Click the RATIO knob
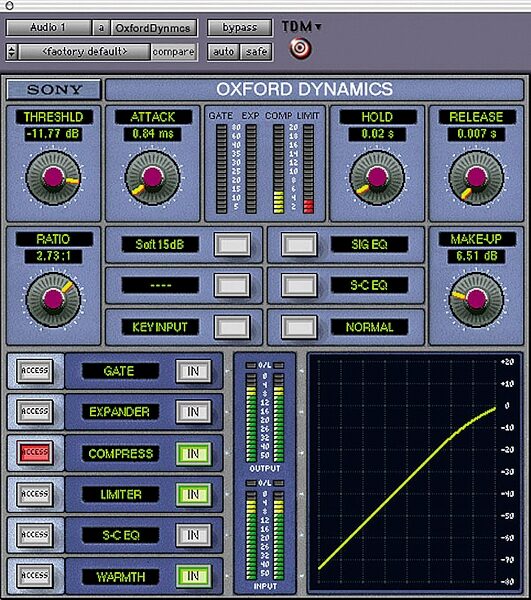531x600 pixels. coord(53,300)
